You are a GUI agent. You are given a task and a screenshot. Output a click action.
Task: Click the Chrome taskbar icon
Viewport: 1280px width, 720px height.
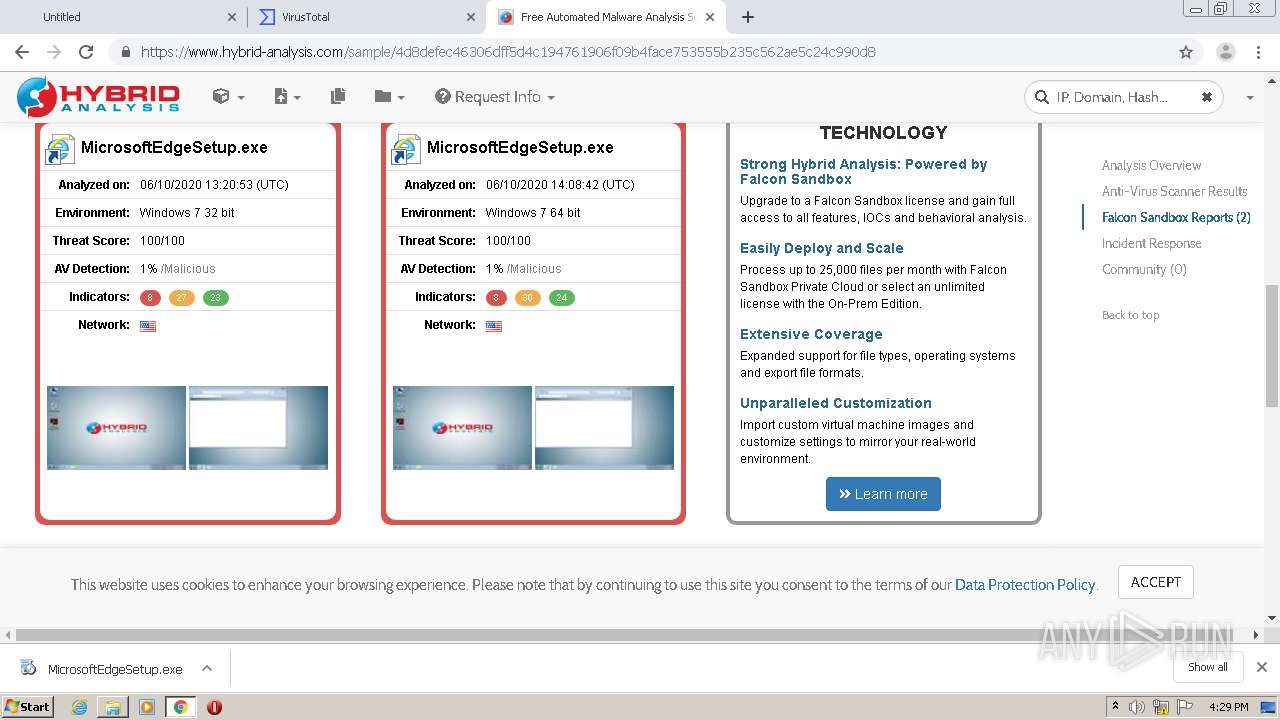(180, 707)
